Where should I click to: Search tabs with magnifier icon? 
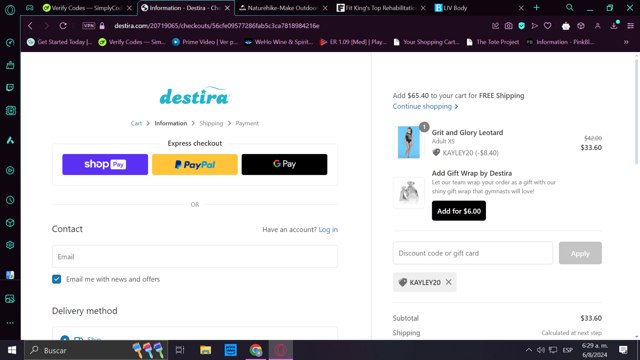click(569, 7)
